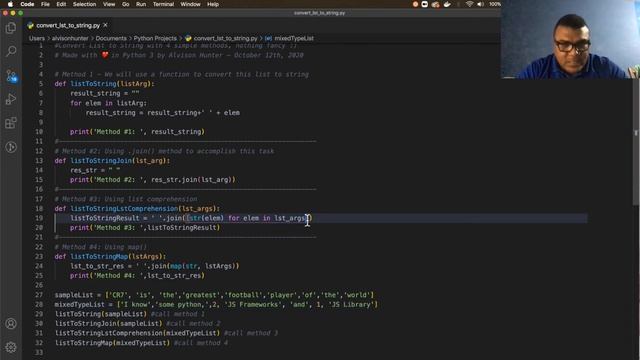Close the convert_lst_to_string.py tab
640x360 pixels.
pyautogui.click(x=105, y=25)
